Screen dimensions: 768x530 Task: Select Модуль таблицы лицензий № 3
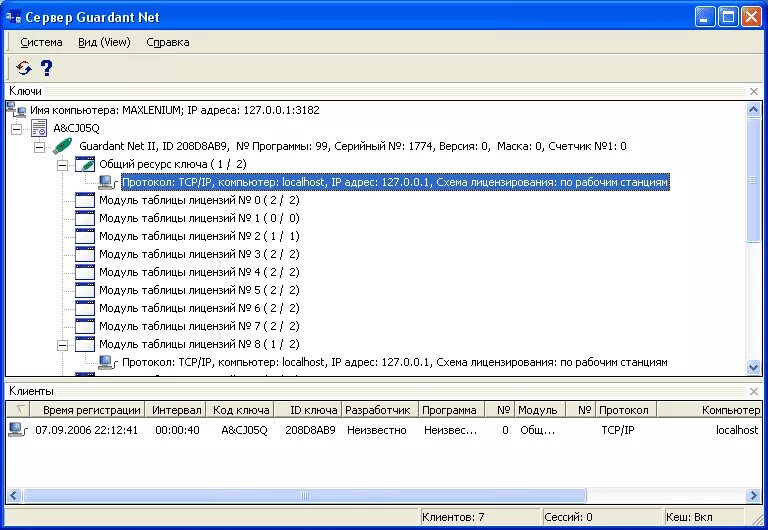(199, 254)
